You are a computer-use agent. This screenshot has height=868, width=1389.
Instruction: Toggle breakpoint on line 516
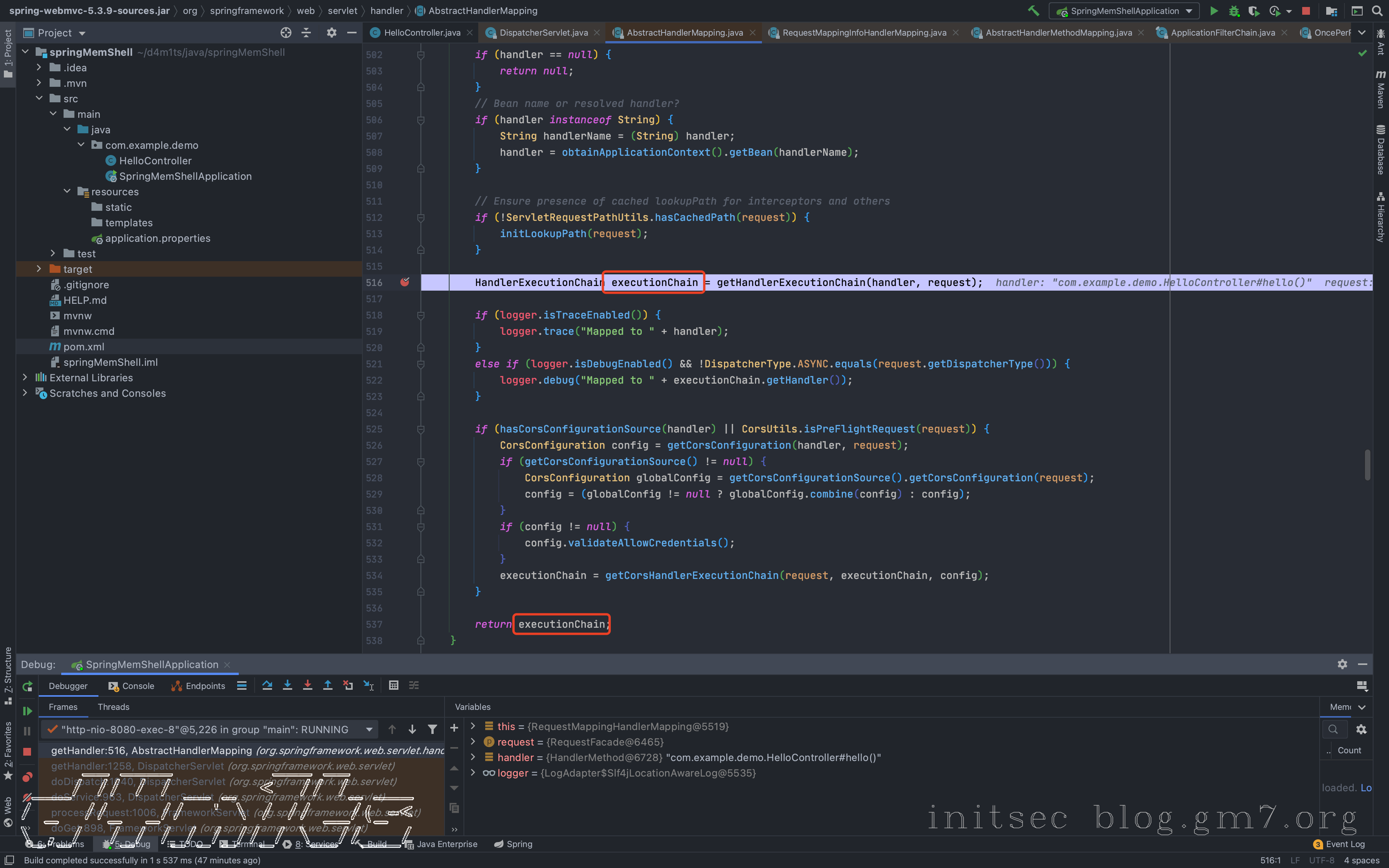405,282
